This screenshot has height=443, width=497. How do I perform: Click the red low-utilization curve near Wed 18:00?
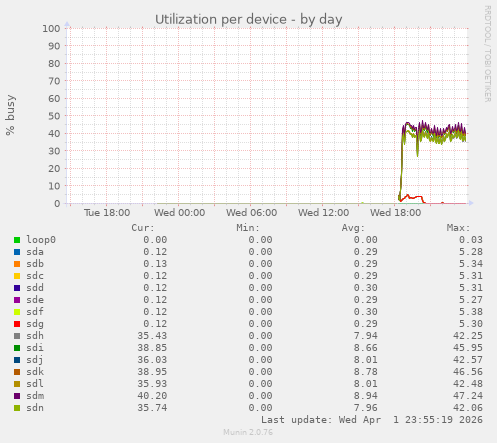click(413, 198)
